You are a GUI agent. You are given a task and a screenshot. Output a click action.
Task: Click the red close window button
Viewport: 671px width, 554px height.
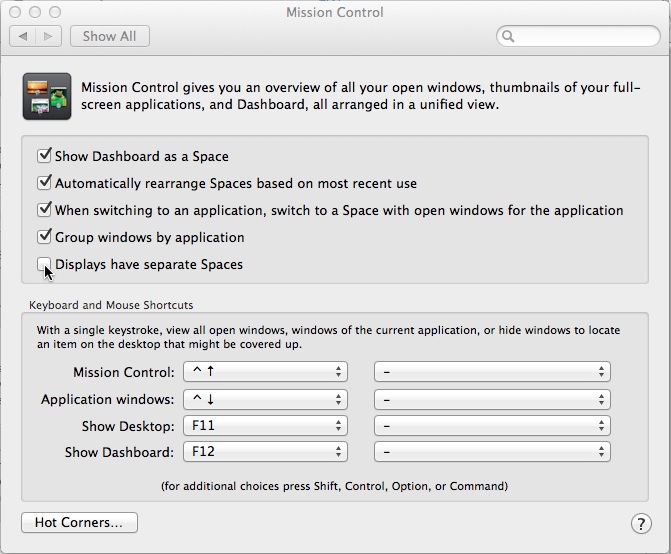[x=15, y=12]
